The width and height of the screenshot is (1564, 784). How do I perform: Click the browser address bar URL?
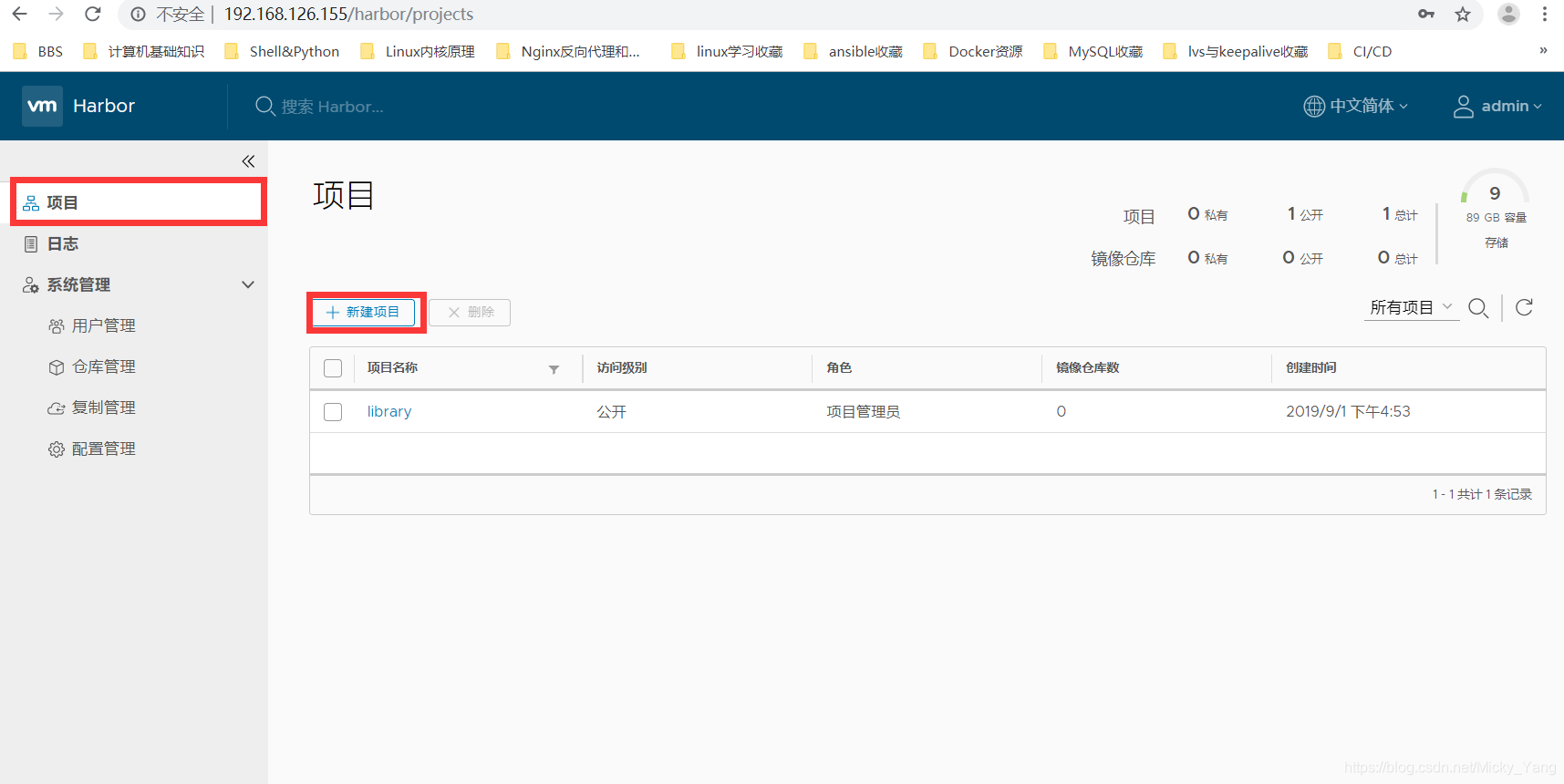(x=348, y=14)
